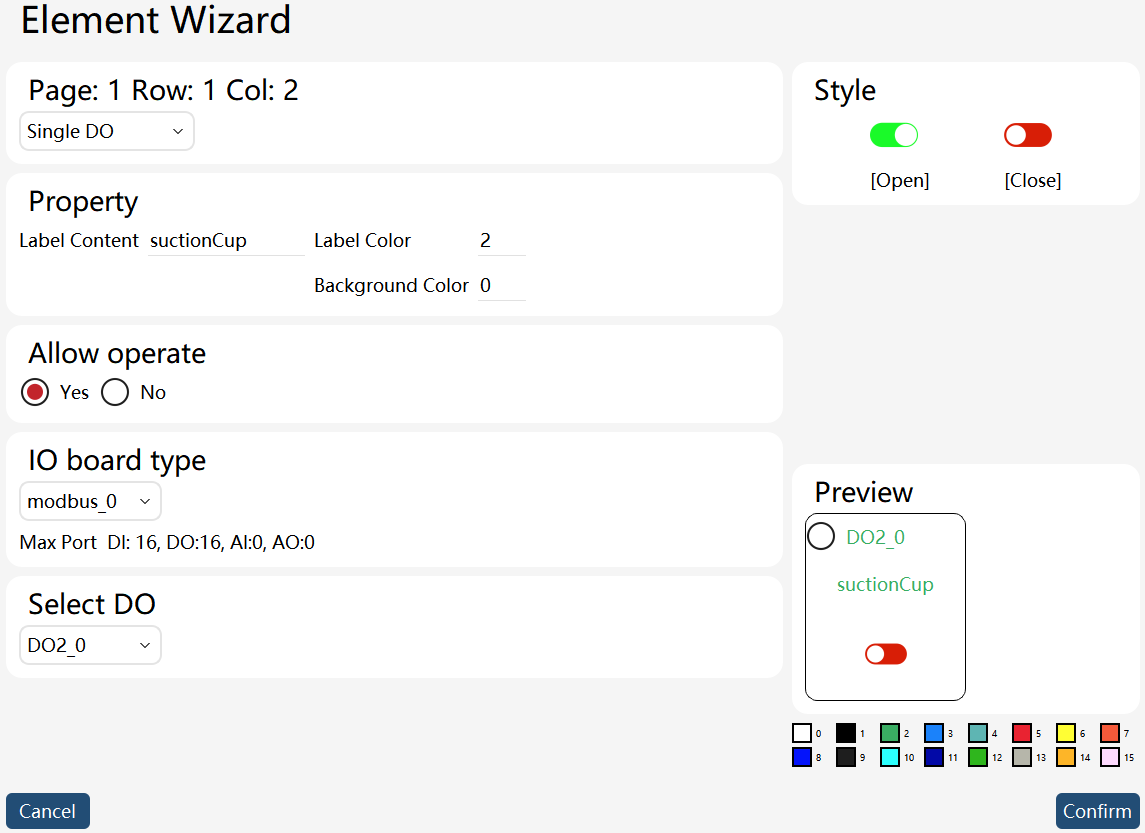Click the Background Color input field
This screenshot has width=1145, height=833.
(x=502, y=285)
